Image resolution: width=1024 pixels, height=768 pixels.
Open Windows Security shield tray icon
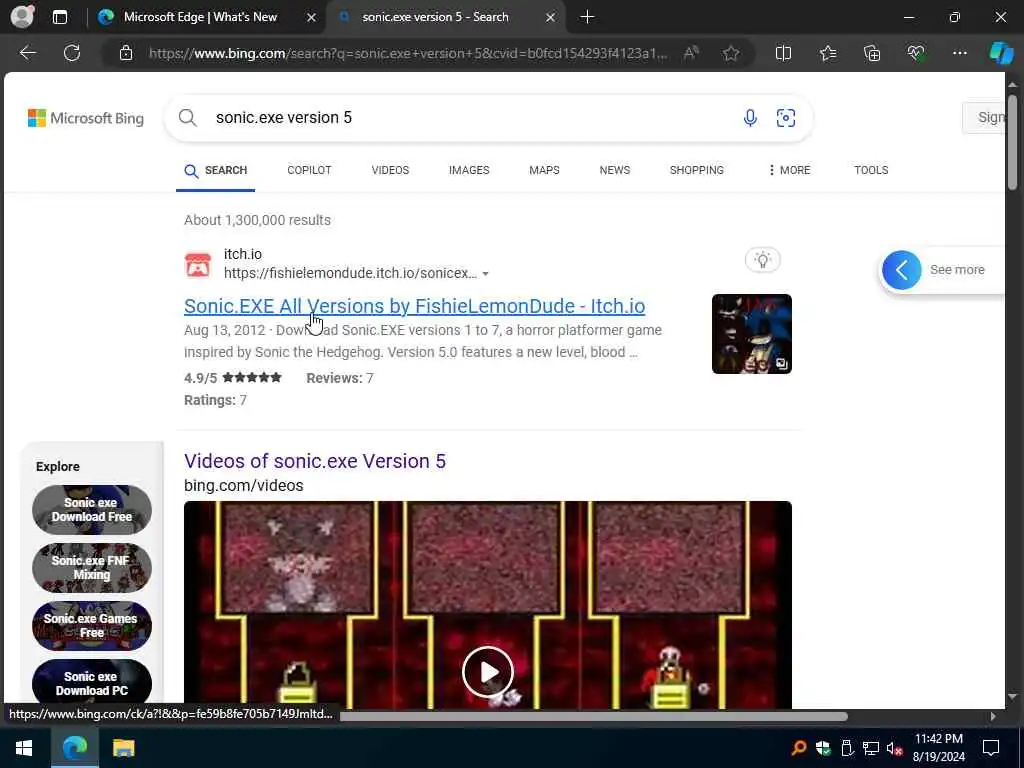[x=823, y=748]
